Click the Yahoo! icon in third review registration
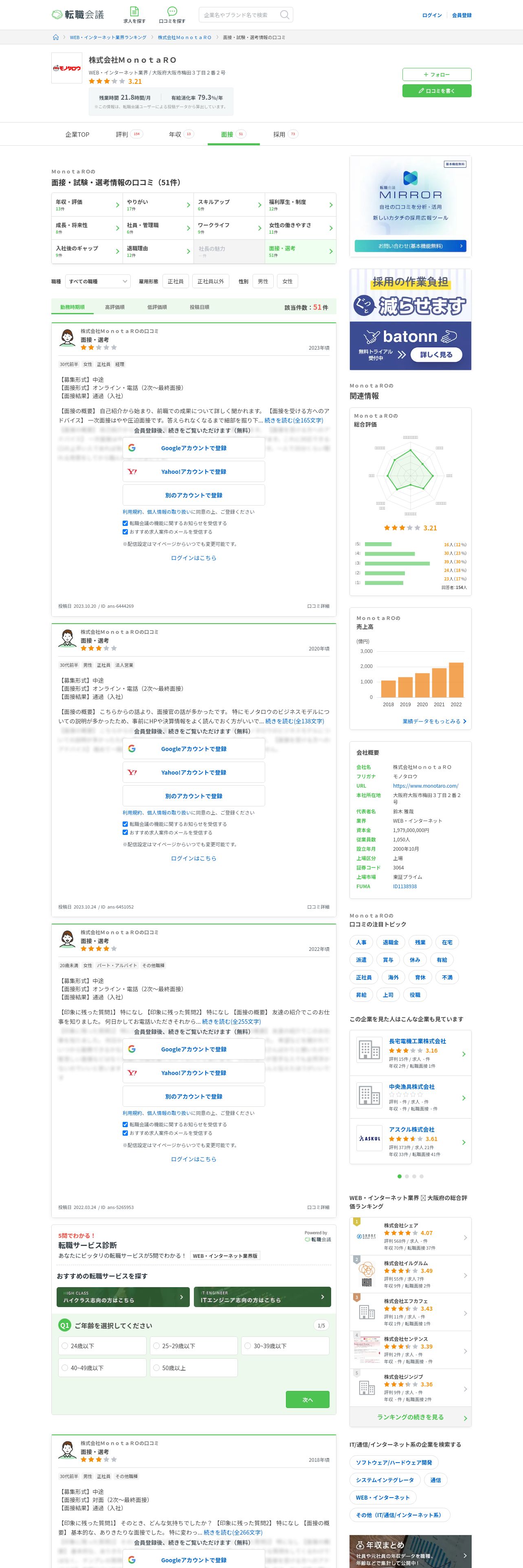This screenshot has height=1568, width=523. coord(132,1073)
